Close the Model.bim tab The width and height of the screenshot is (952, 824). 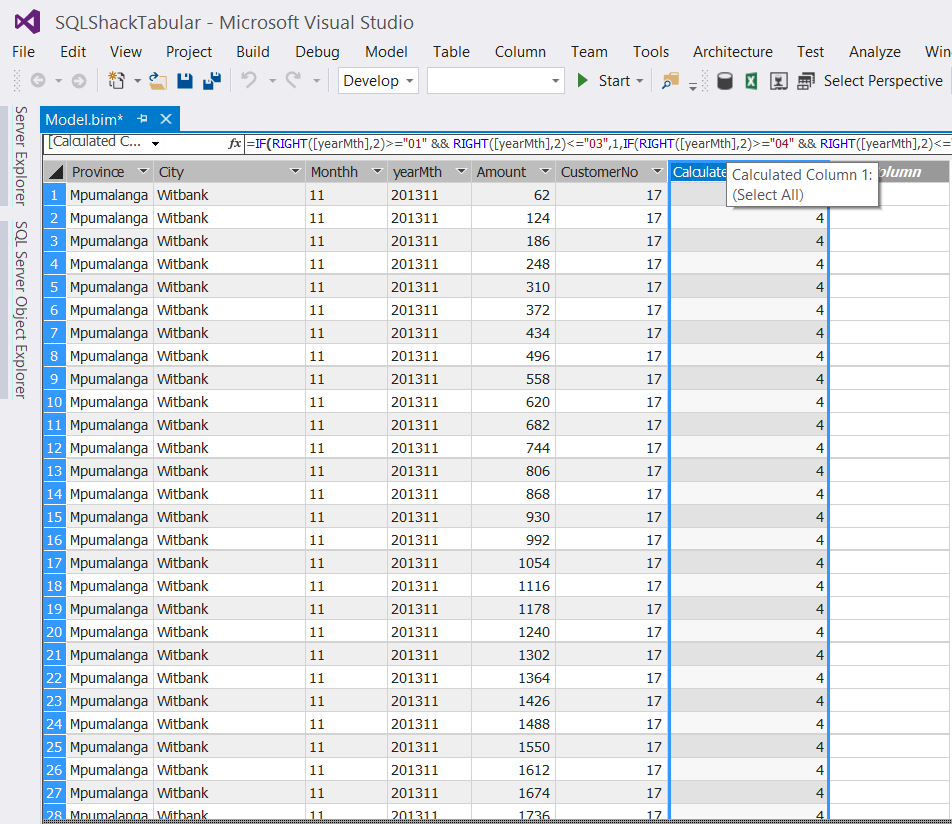(x=166, y=120)
